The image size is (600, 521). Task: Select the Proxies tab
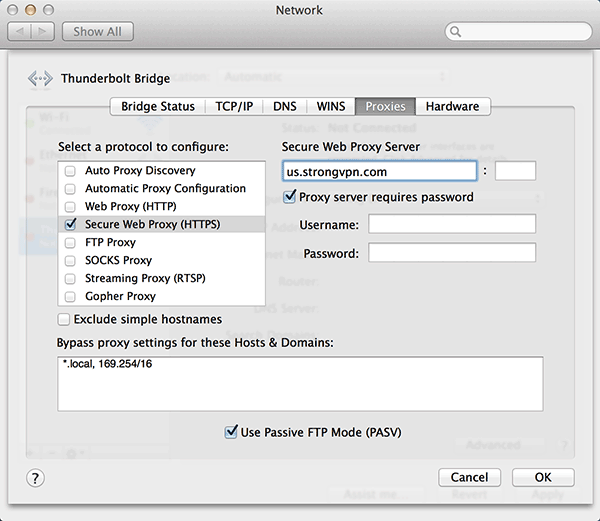tap(385, 106)
